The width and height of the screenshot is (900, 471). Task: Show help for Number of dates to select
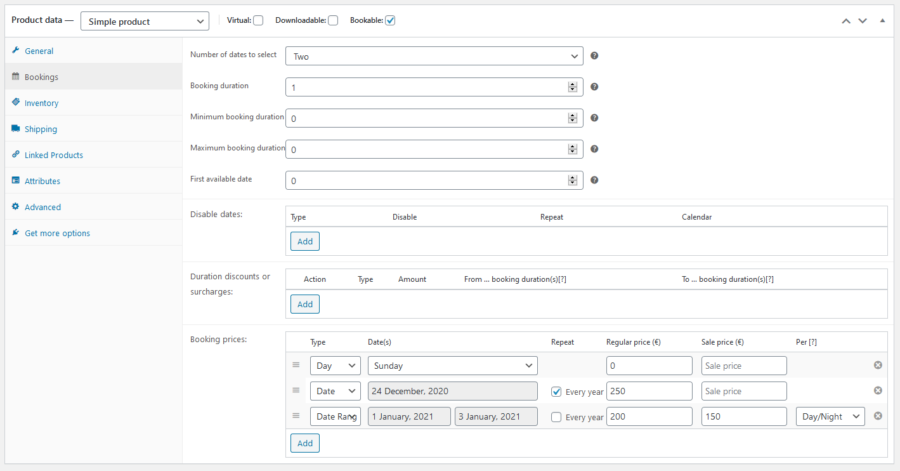(x=594, y=56)
